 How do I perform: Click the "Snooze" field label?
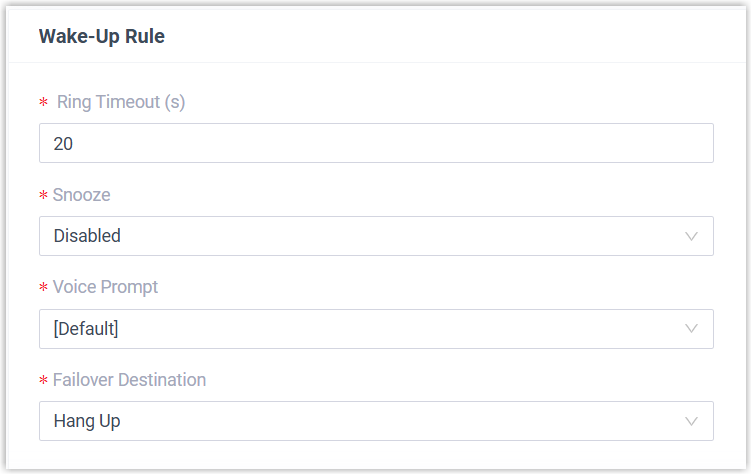tap(83, 194)
